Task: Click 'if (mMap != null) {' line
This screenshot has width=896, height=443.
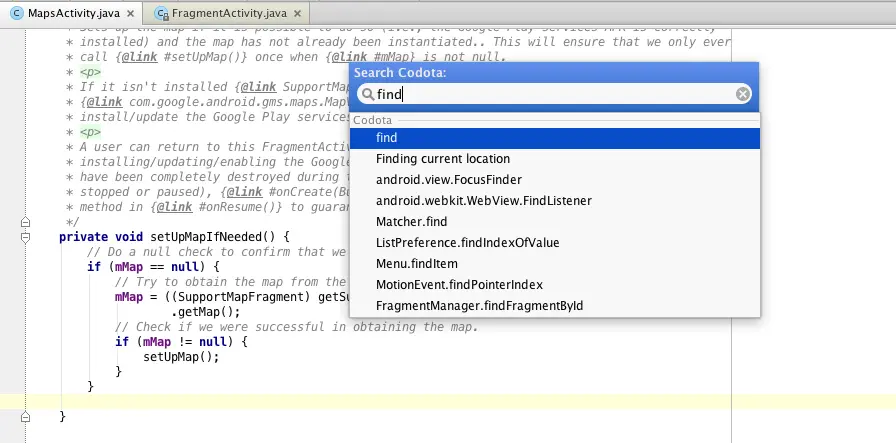Action: (x=181, y=342)
